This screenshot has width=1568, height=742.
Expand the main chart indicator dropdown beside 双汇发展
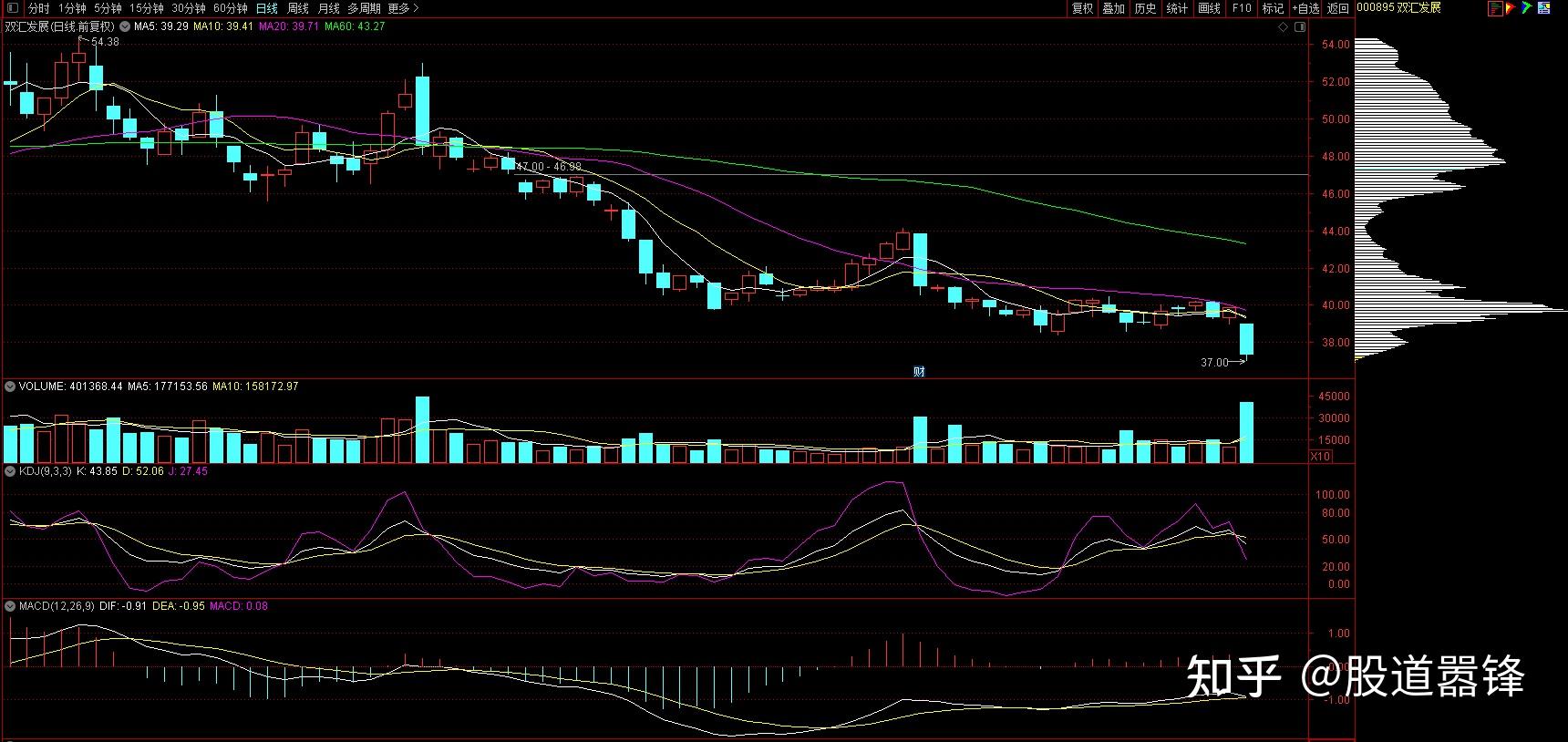[x=125, y=26]
